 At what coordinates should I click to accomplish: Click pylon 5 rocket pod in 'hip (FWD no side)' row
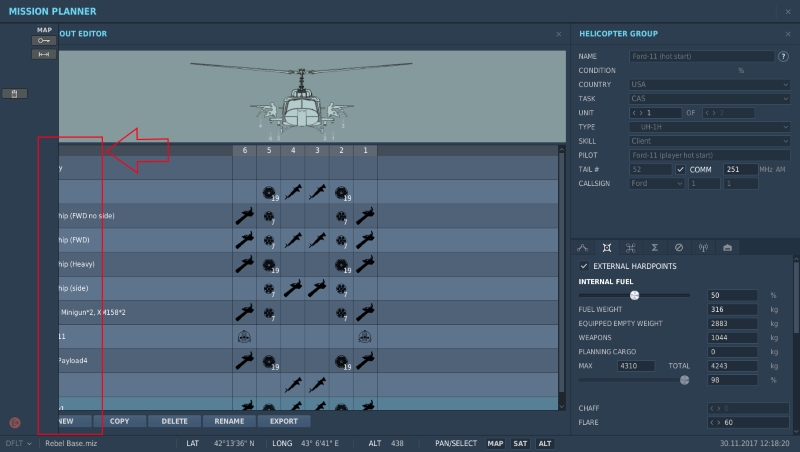point(269,217)
